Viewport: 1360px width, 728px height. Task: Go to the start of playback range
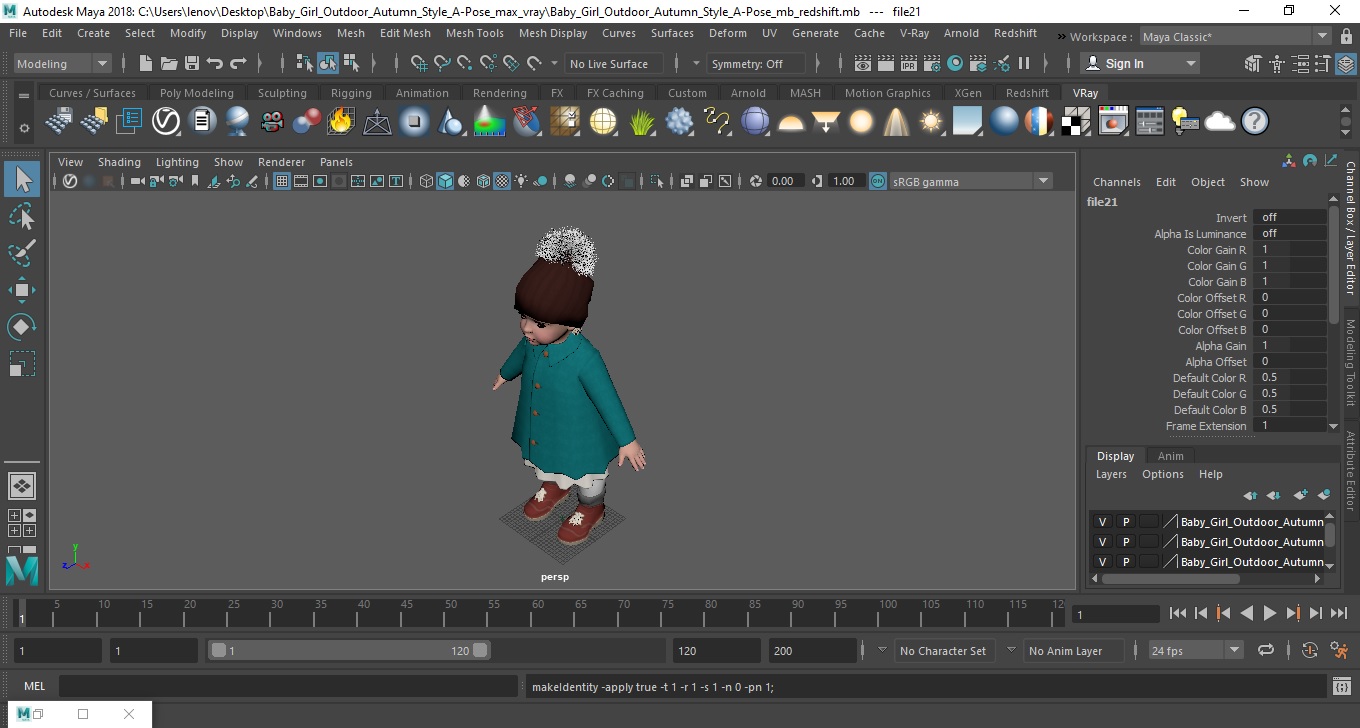click(x=1178, y=613)
